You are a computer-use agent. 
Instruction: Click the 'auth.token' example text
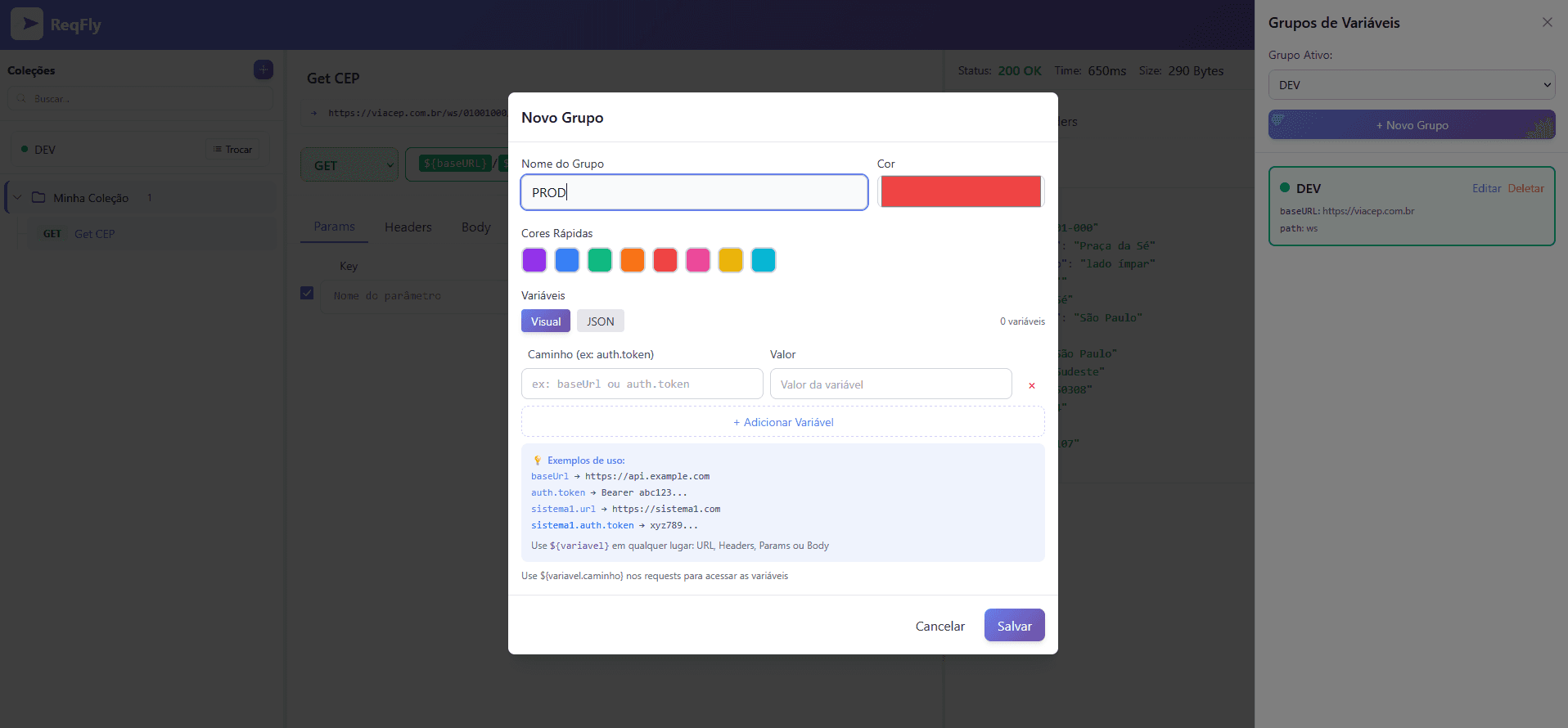pos(558,492)
